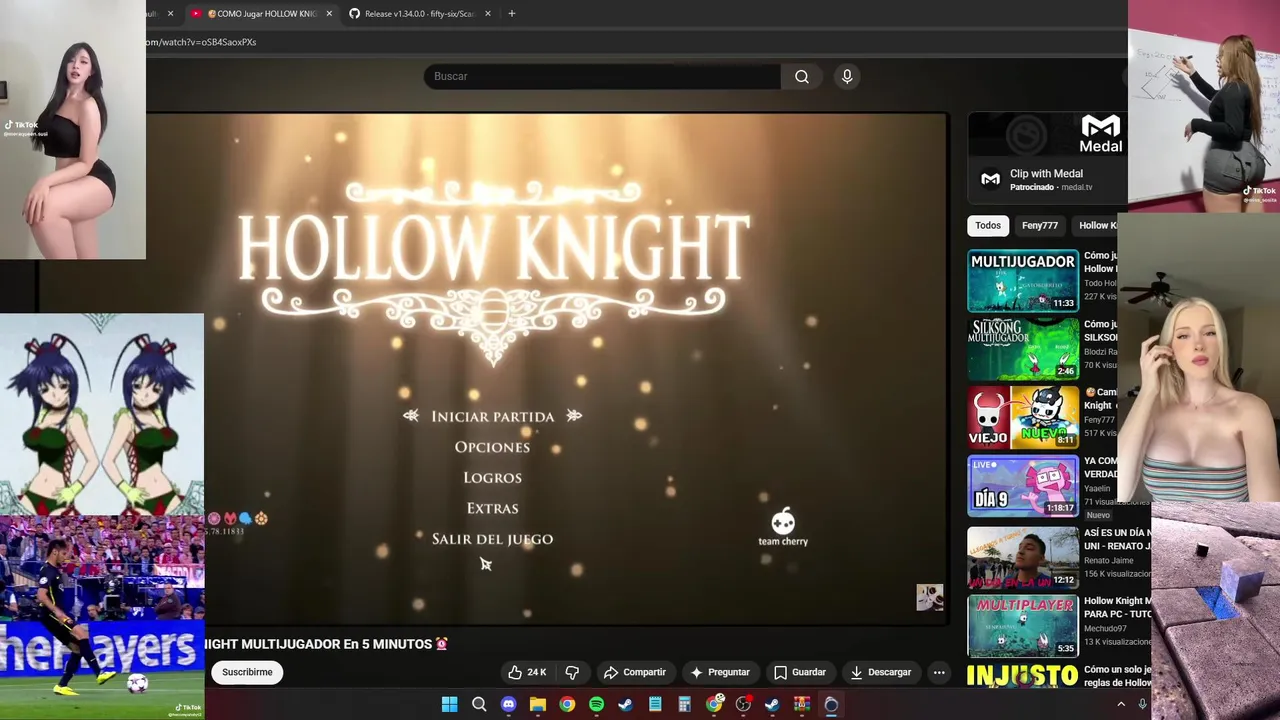This screenshot has width=1280, height=720.
Task: Click the team cherry logo in video
Action: [783, 527]
